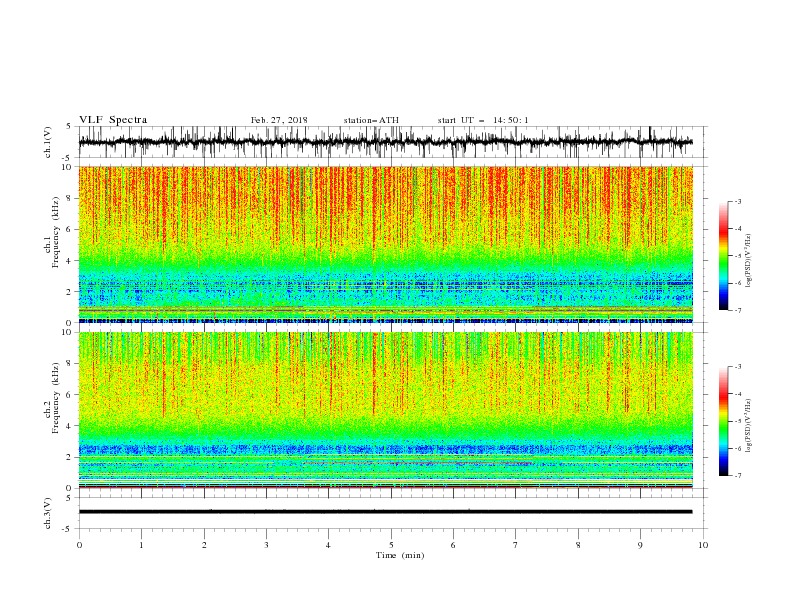Click the "-5" tick on the ch.3(V) axis
Image resolution: width=792 pixels, height=612 pixels.
coord(68,529)
